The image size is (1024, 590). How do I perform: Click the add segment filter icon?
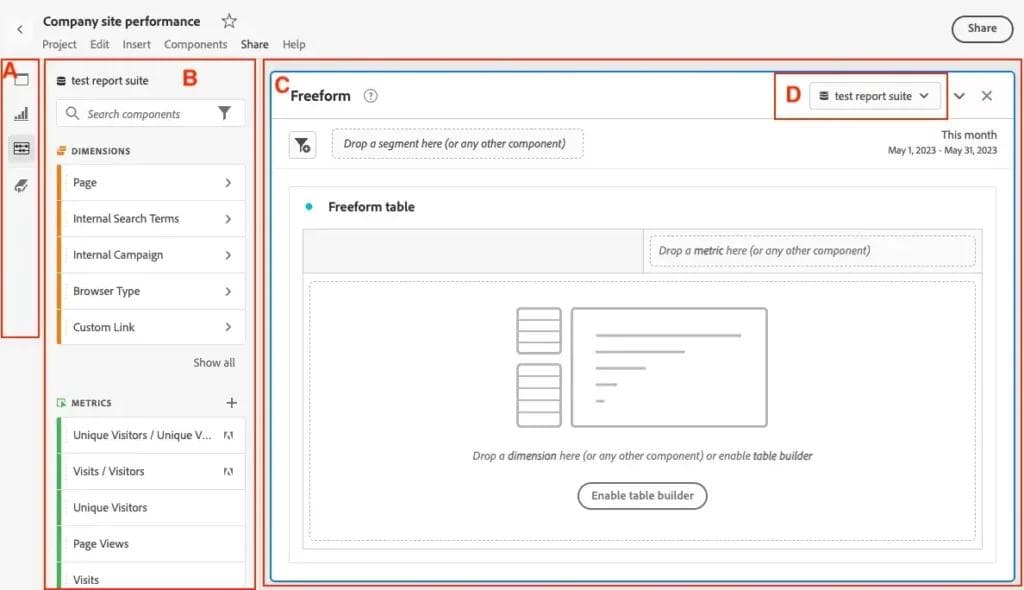coord(302,144)
